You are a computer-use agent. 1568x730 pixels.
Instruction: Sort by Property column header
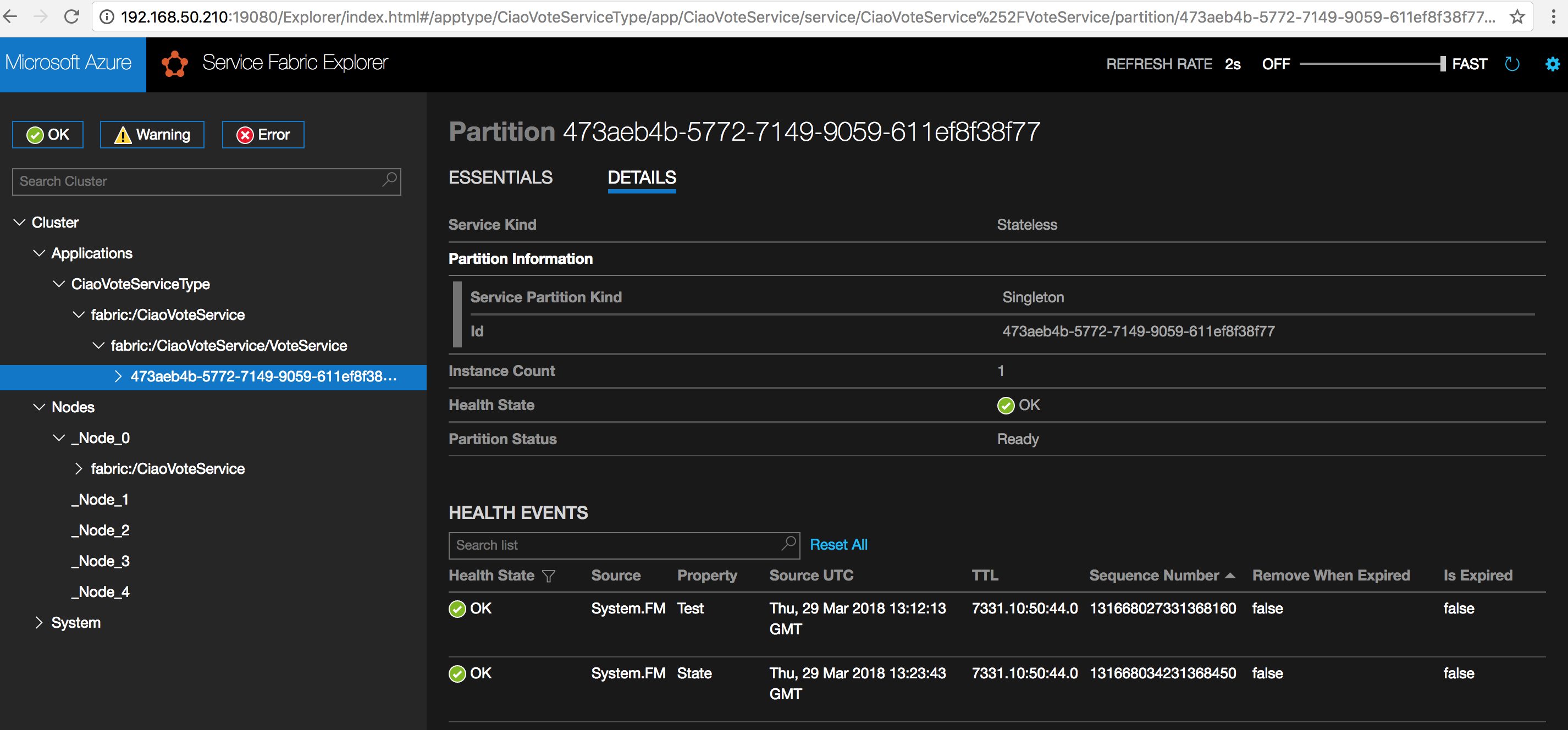pyautogui.click(x=706, y=576)
